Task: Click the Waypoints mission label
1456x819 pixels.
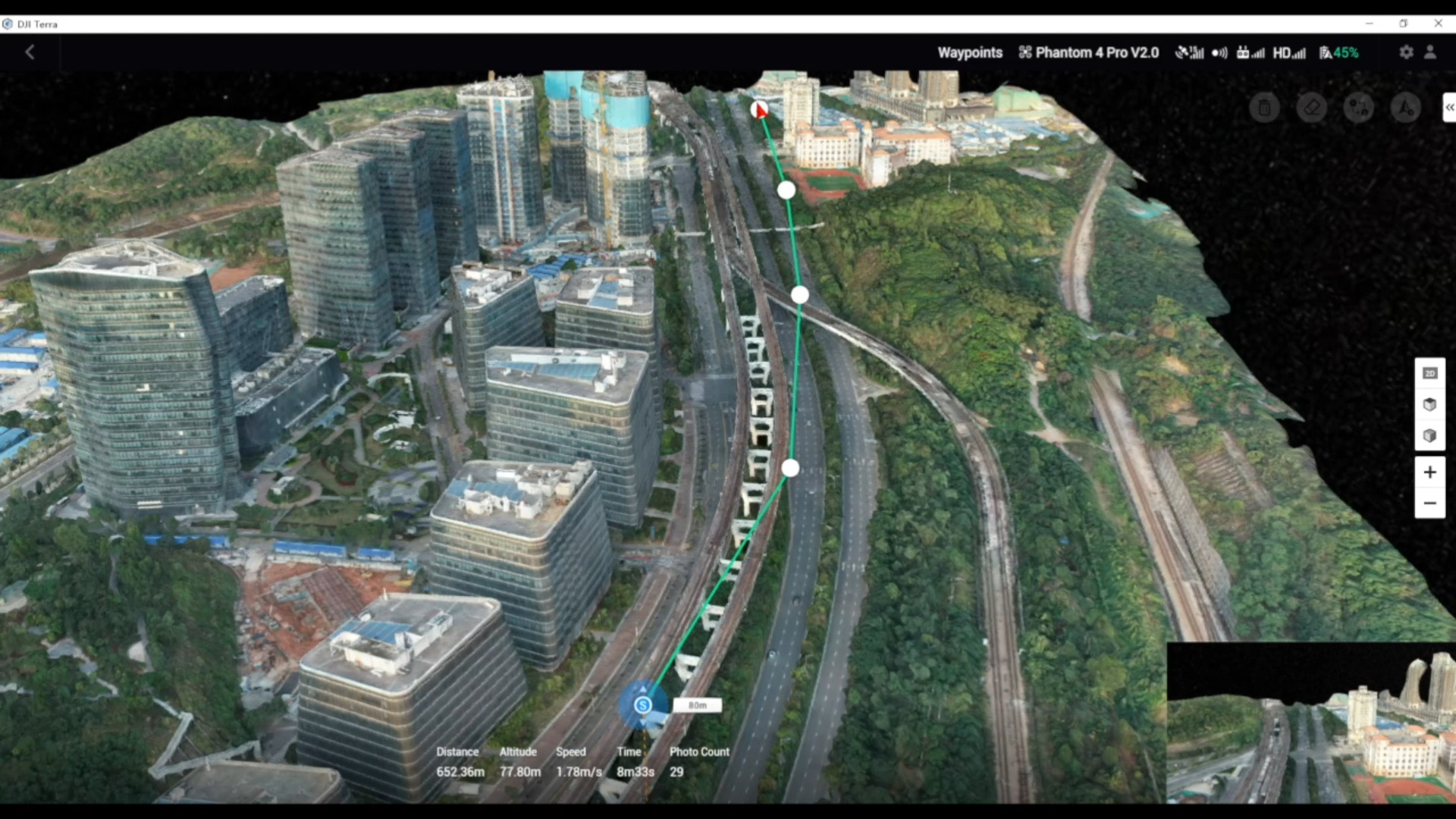Action: click(969, 52)
